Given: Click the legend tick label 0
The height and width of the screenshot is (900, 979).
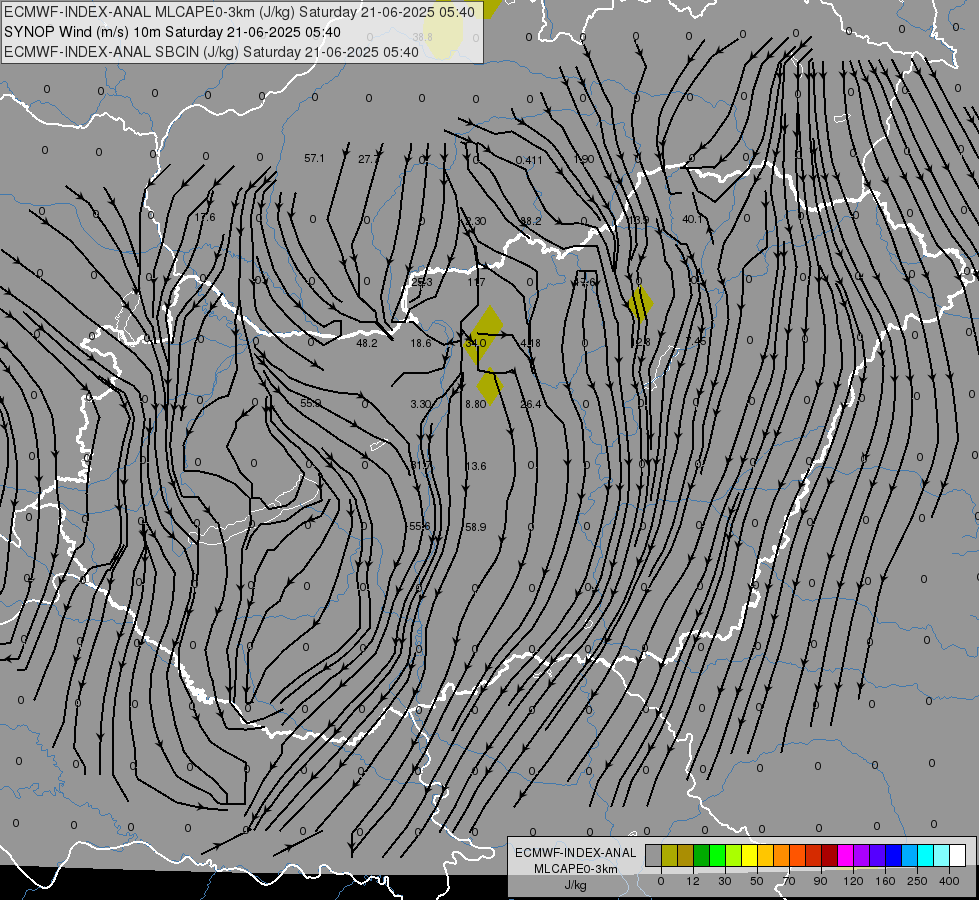Looking at the screenshot, I should (x=661, y=881).
